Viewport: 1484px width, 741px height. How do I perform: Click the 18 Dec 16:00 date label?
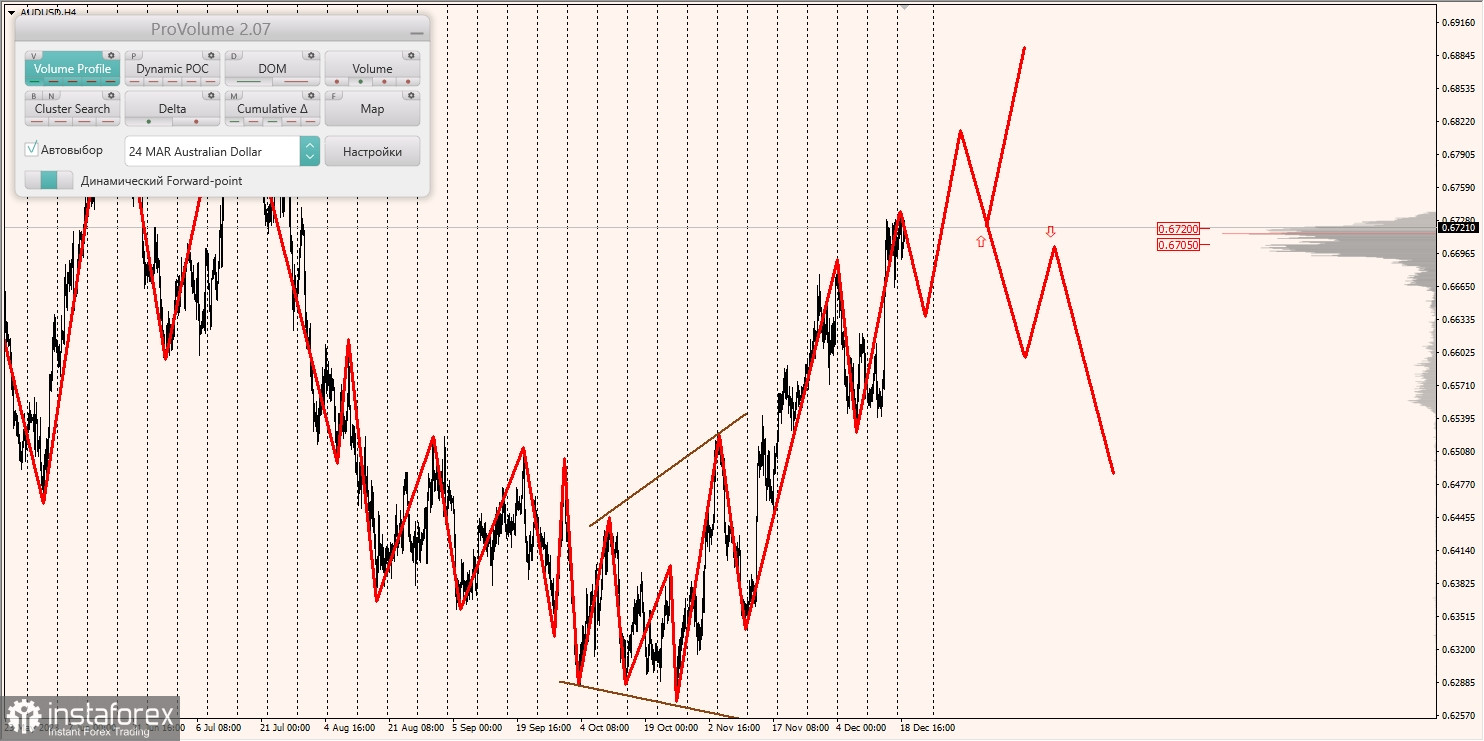pyautogui.click(x=927, y=728)
